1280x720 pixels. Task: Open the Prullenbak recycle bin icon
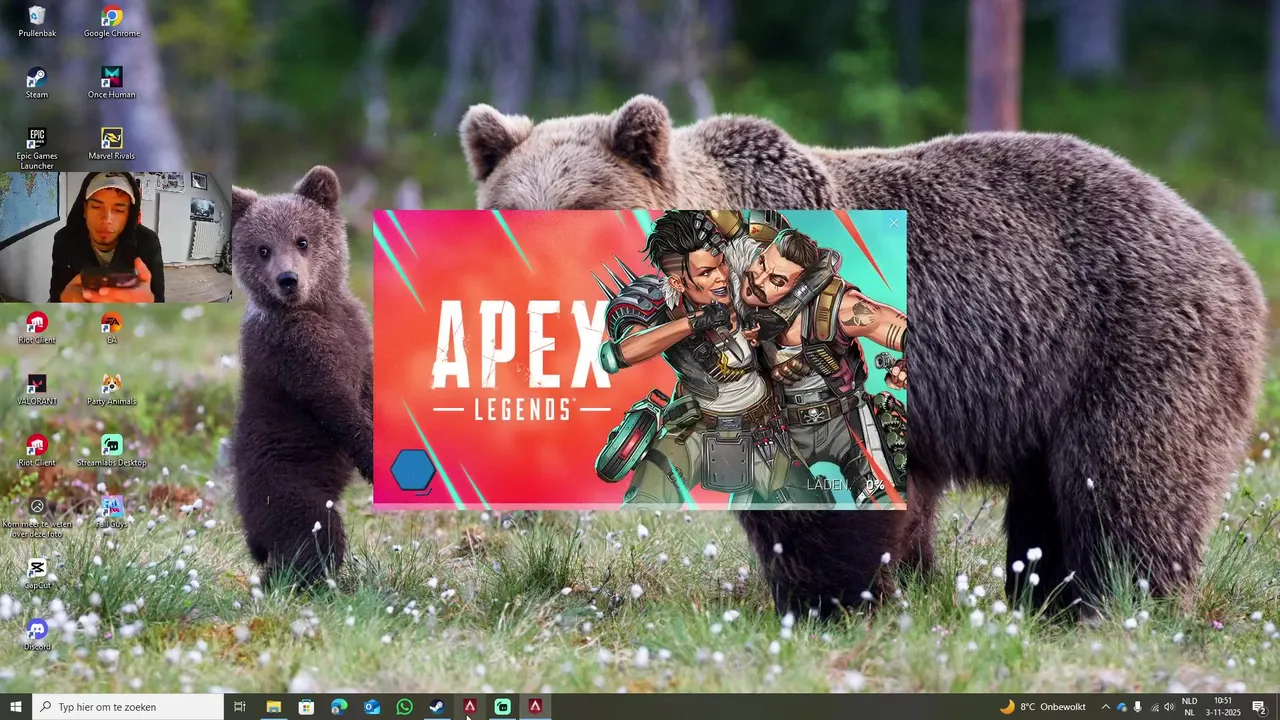point(37,22)
